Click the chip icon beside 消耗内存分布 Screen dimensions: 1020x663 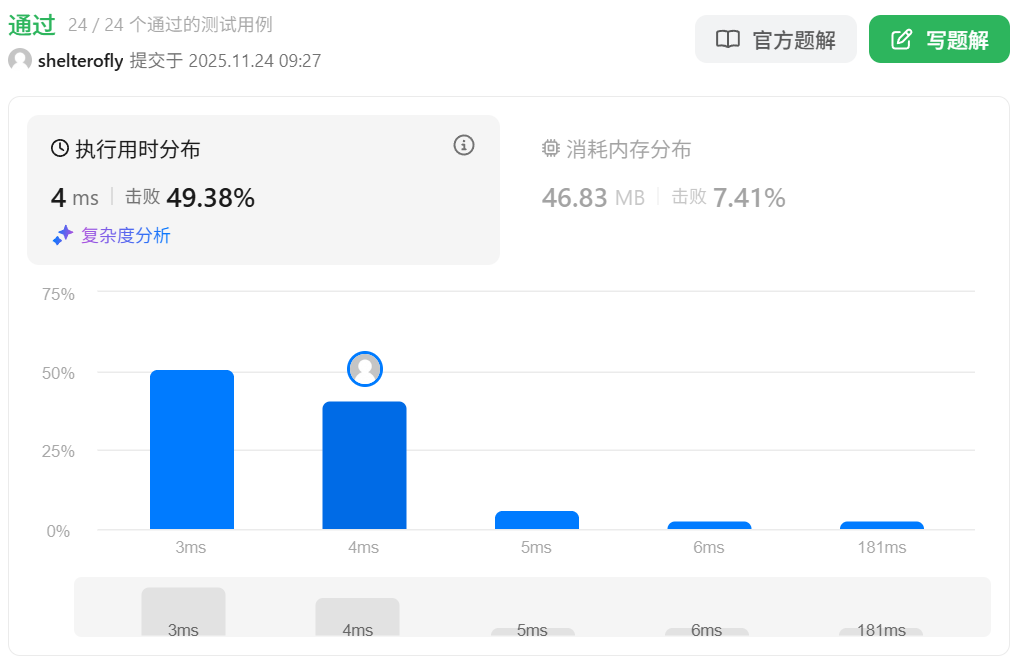(551, 149)
